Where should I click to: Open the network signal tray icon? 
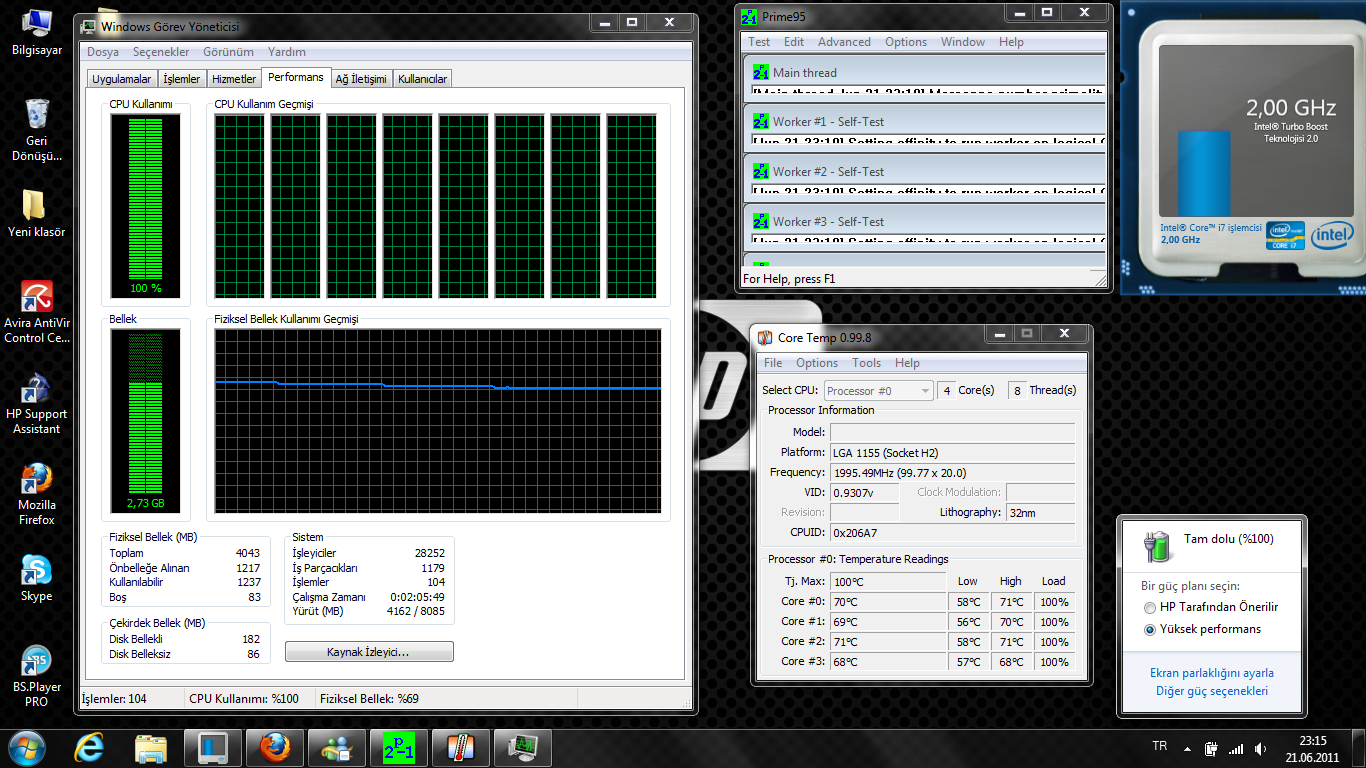1236,749
